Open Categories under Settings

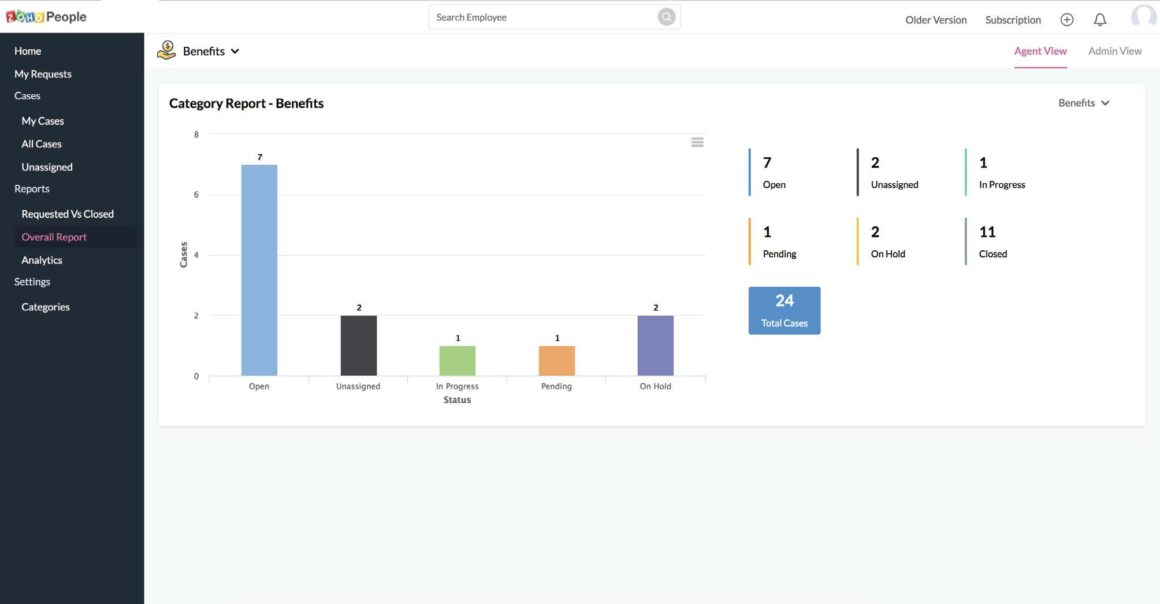coord(46,307)
